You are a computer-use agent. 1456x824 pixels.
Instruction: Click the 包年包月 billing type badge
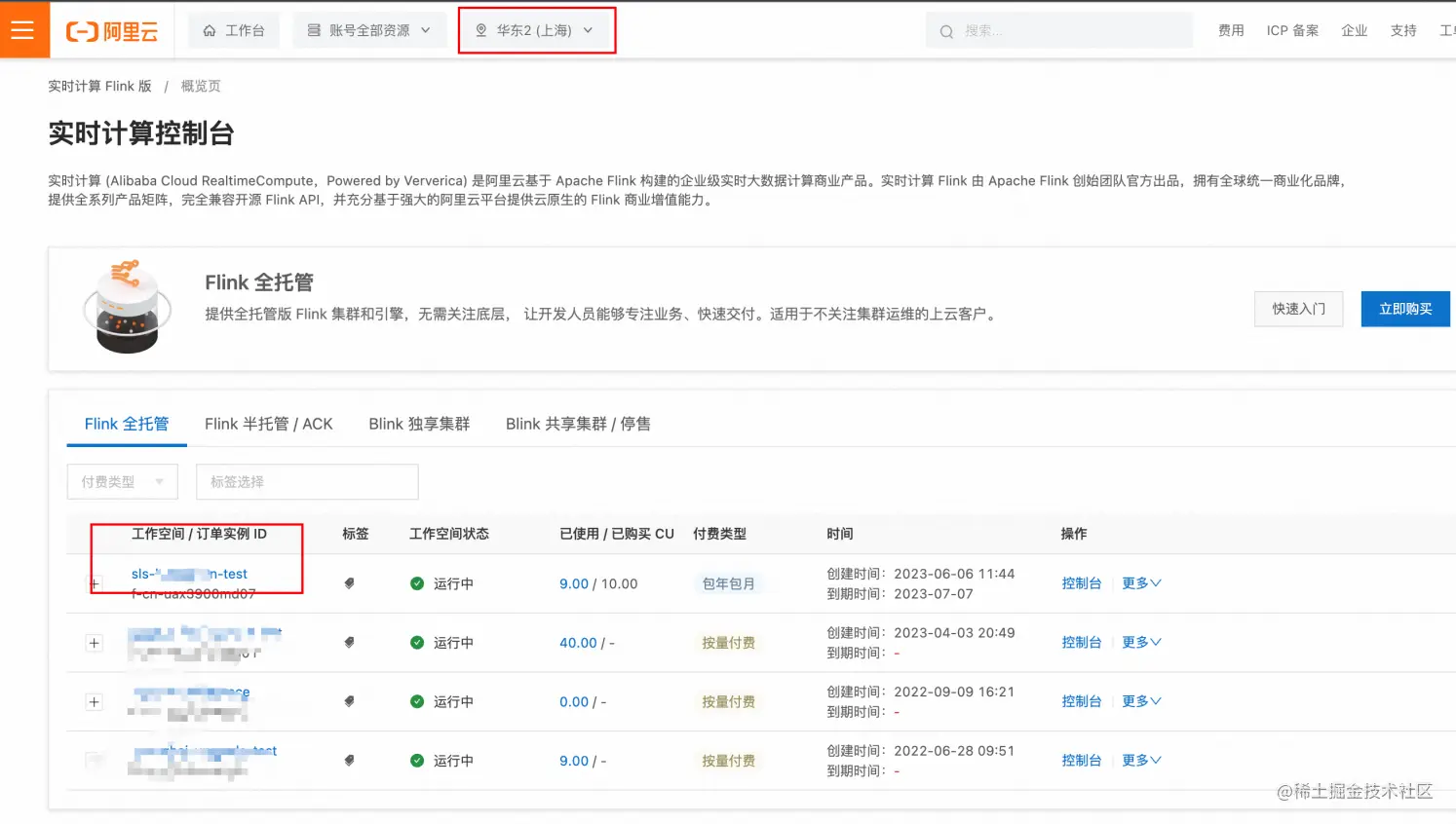point(729,583)
